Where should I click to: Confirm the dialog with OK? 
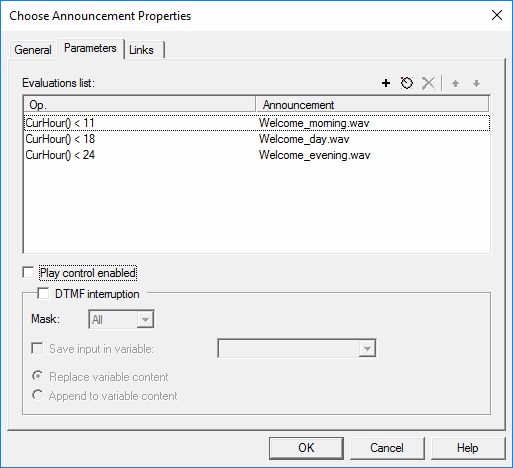point(306,448)
